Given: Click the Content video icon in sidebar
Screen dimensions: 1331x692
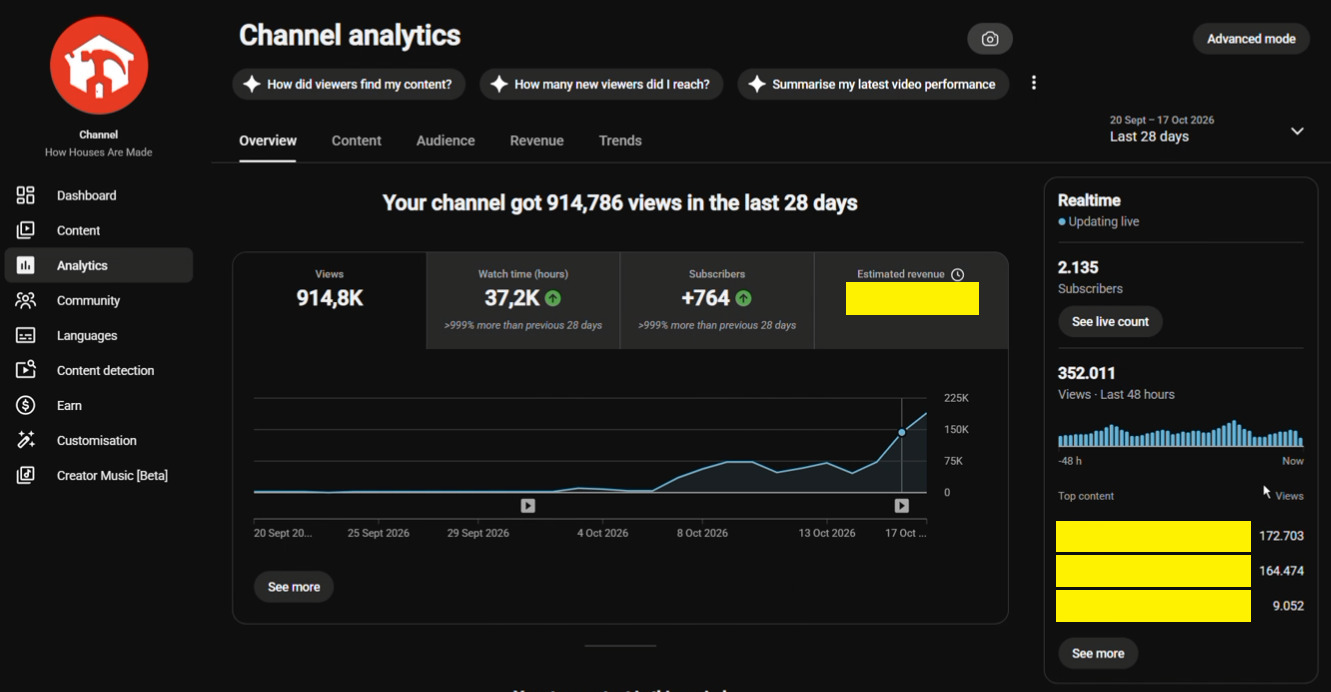Looking at the screenshot, I should tap(26, 230).
